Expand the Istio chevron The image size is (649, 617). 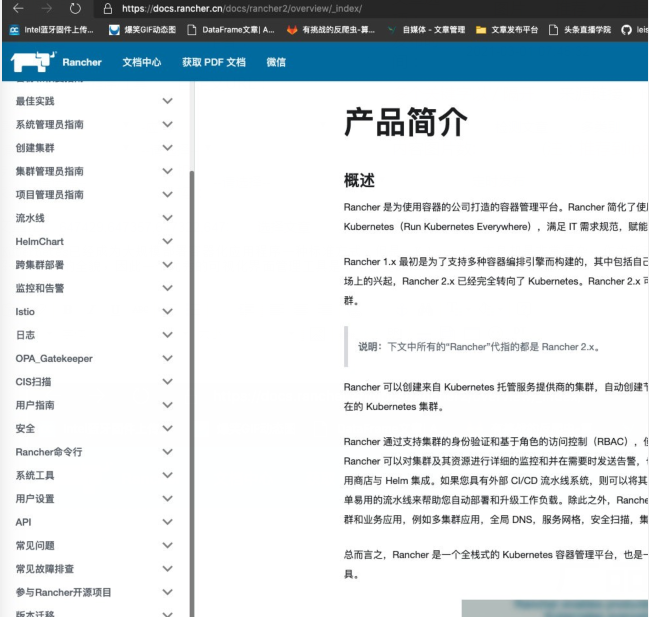click(167, 311)
